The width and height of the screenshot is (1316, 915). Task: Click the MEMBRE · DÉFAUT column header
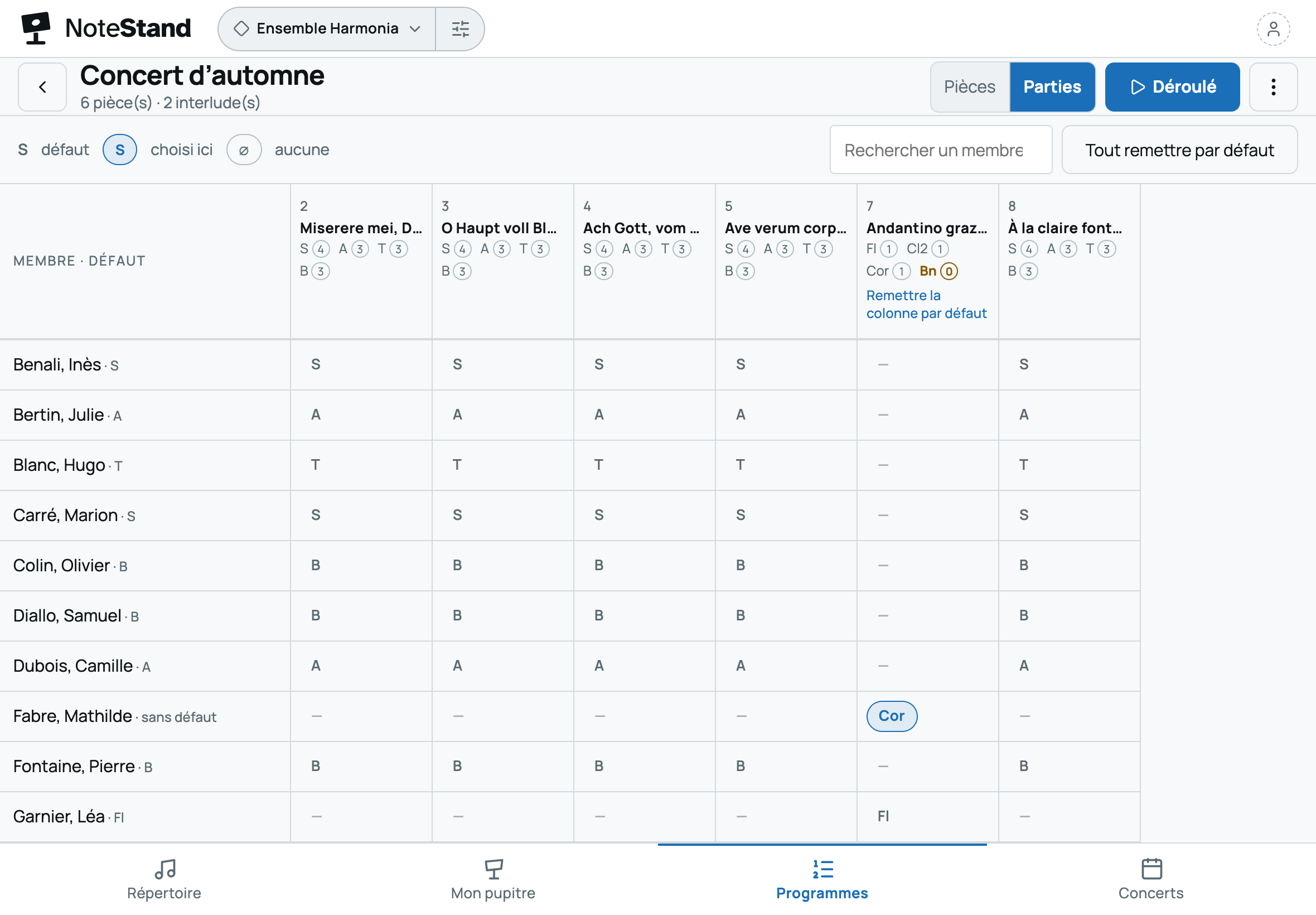pos(79,261)
